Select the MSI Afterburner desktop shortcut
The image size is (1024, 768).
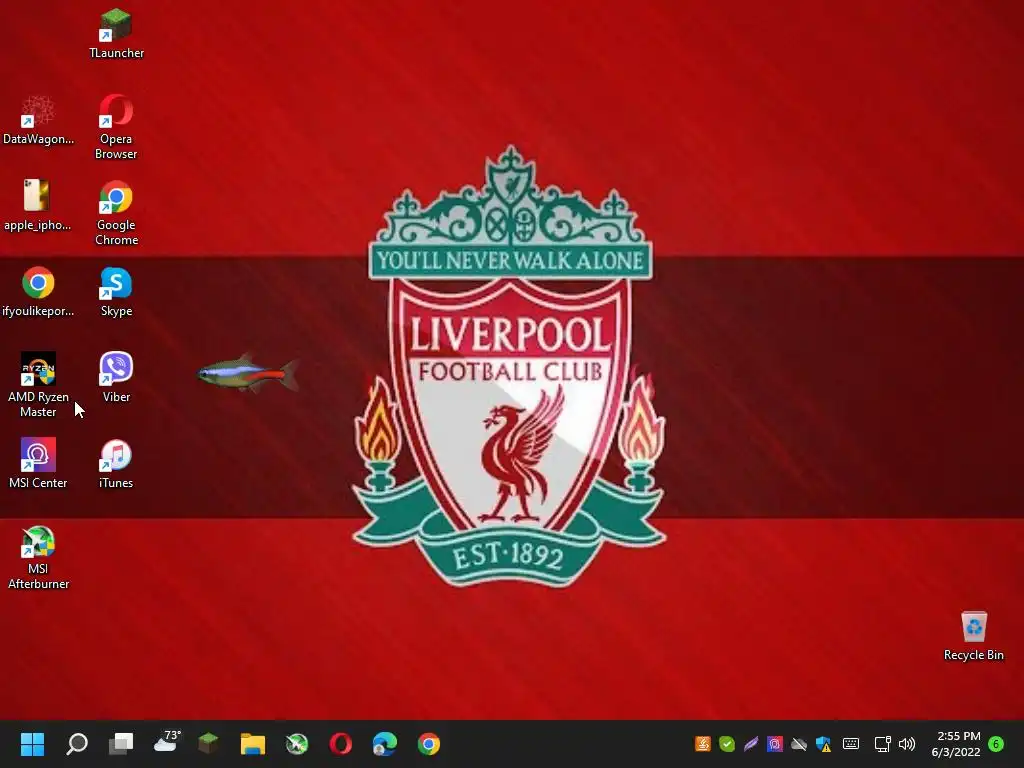pyautogui.click(x=38, y=557)
